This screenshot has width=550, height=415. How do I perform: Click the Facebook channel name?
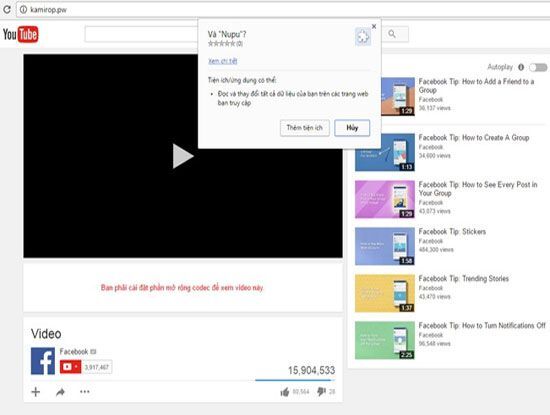click(x=74, y=352)
